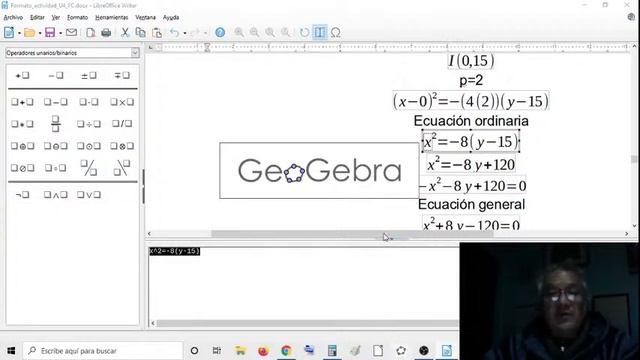
Task: Insert unary plus sign operator
Action: point(22,76)
